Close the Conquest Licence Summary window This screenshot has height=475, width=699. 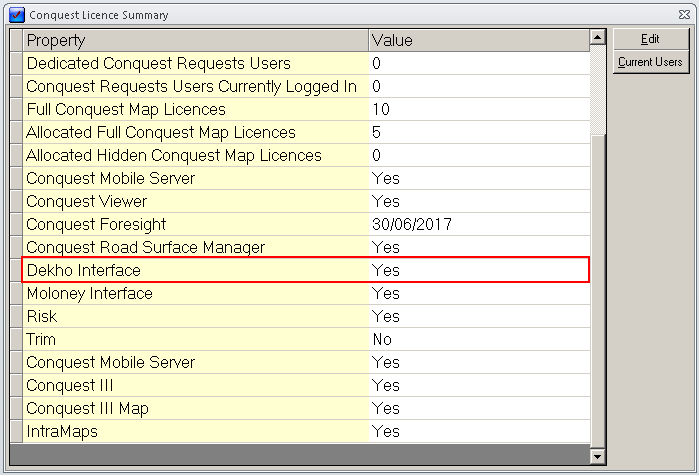[684, 15]
